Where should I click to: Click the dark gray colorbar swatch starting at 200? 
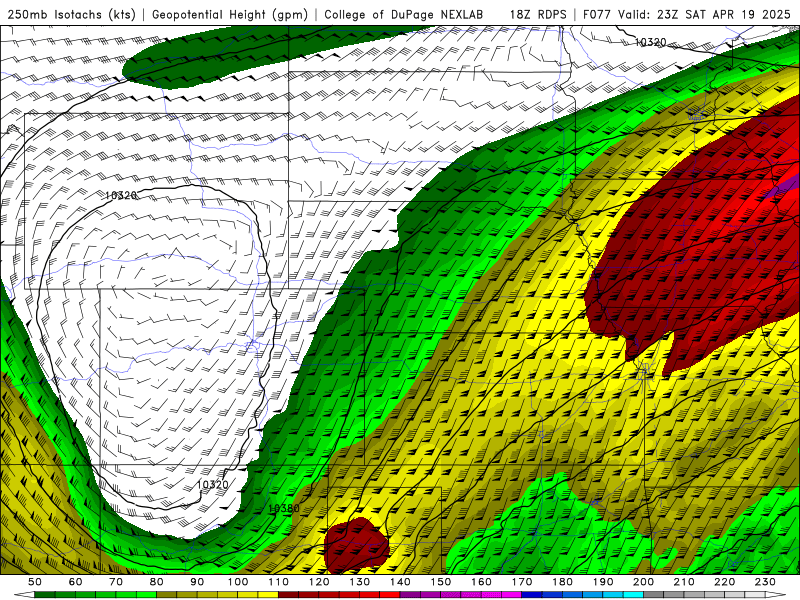click(654, 595)
